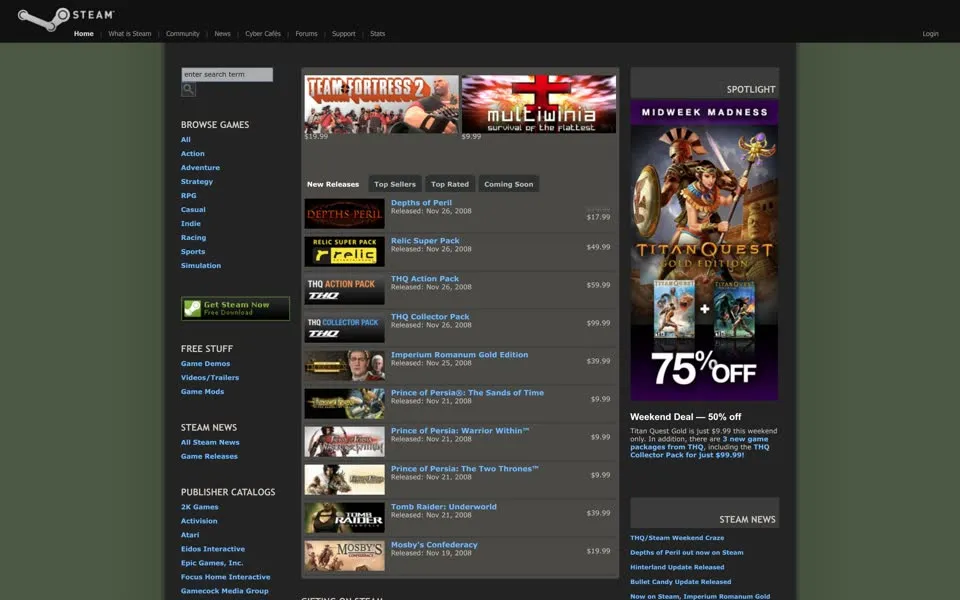
Task: Open Videos/Trailers link
Action: coord(210,378)
